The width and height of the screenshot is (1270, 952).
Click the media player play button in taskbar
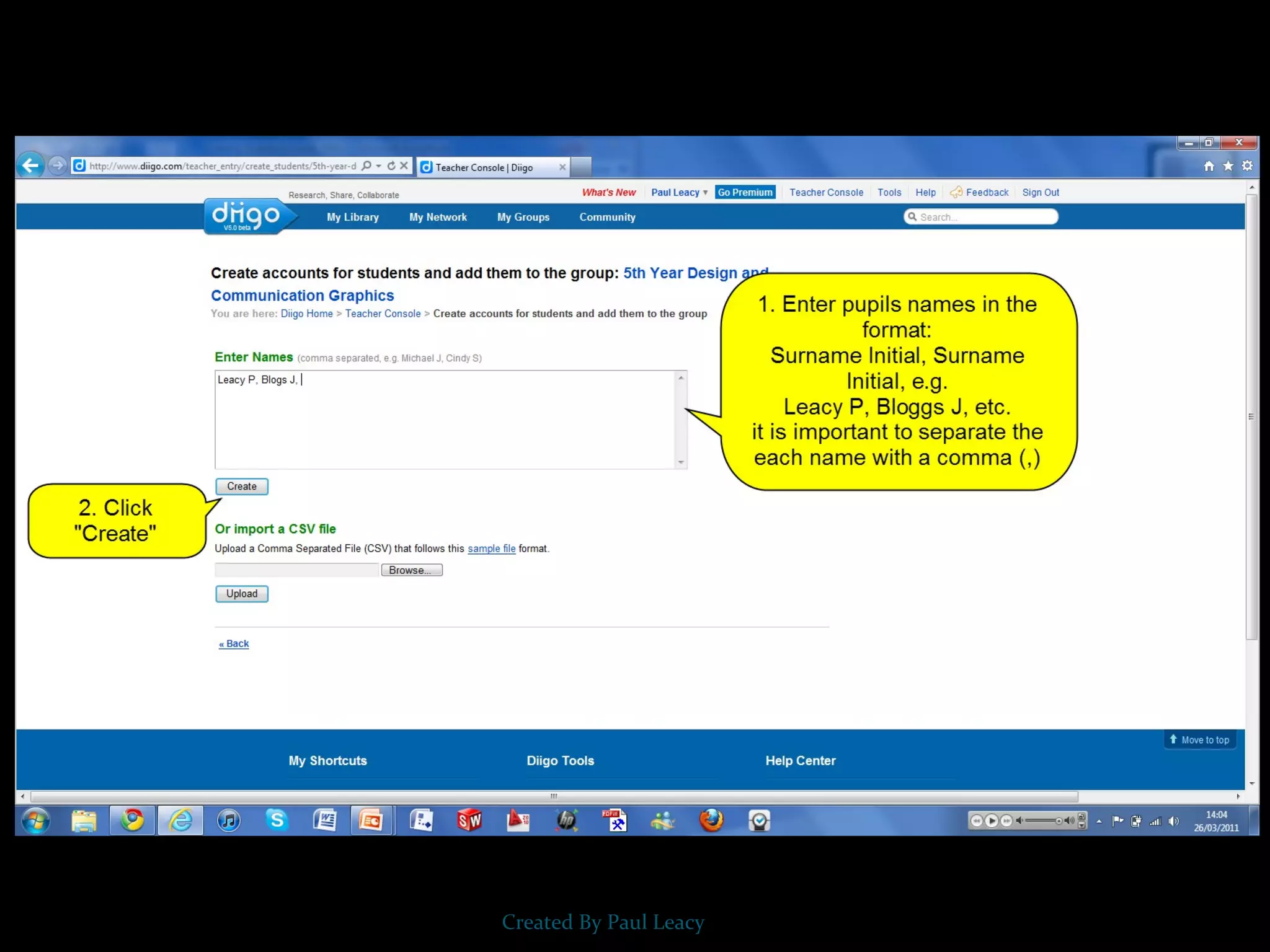click(x=991, y=821)
